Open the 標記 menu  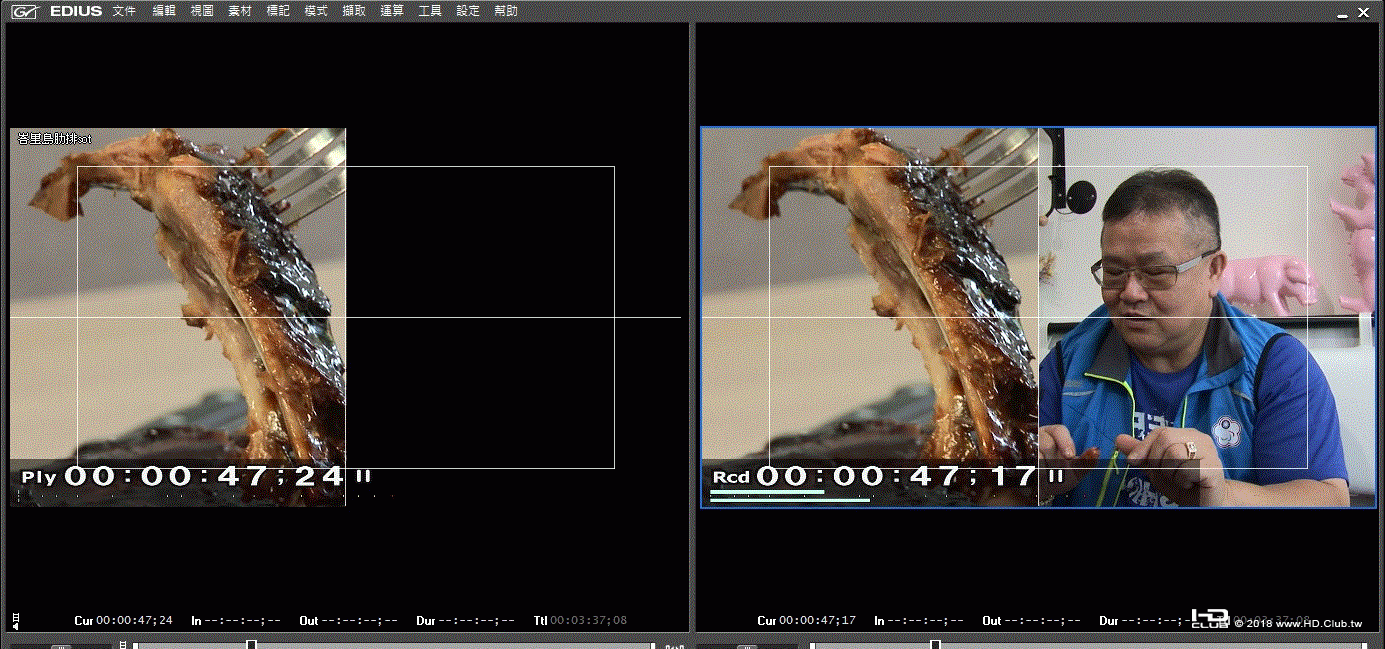click(278, 11)
